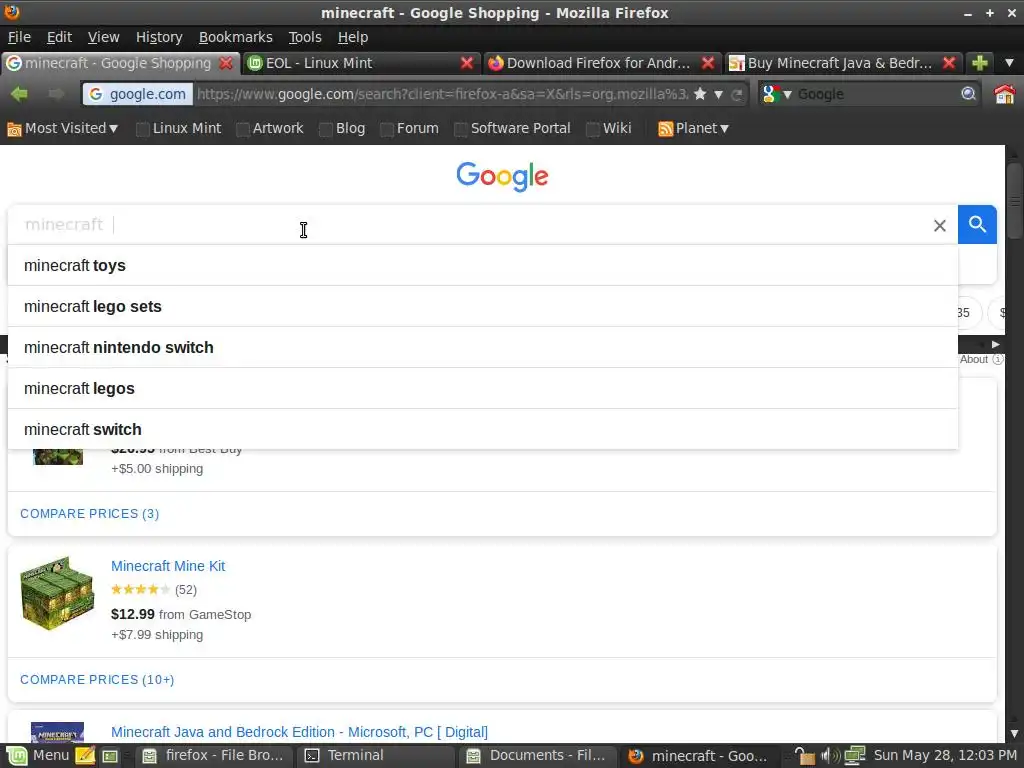Open the Artwork bookmark

click(x=270, y=129)
